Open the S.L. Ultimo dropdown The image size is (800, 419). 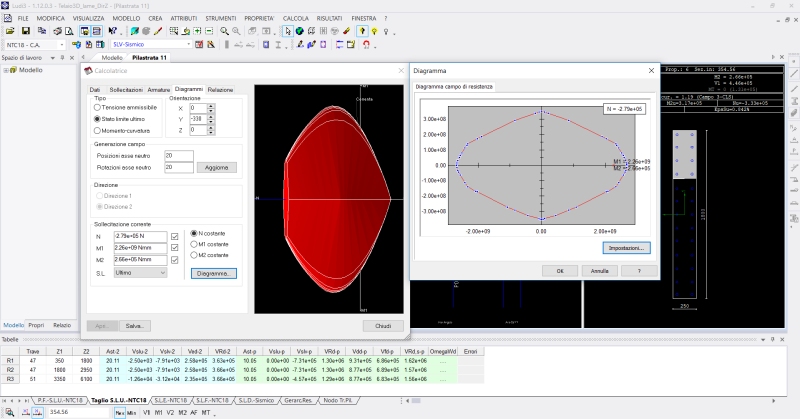(x=139, y=271)
